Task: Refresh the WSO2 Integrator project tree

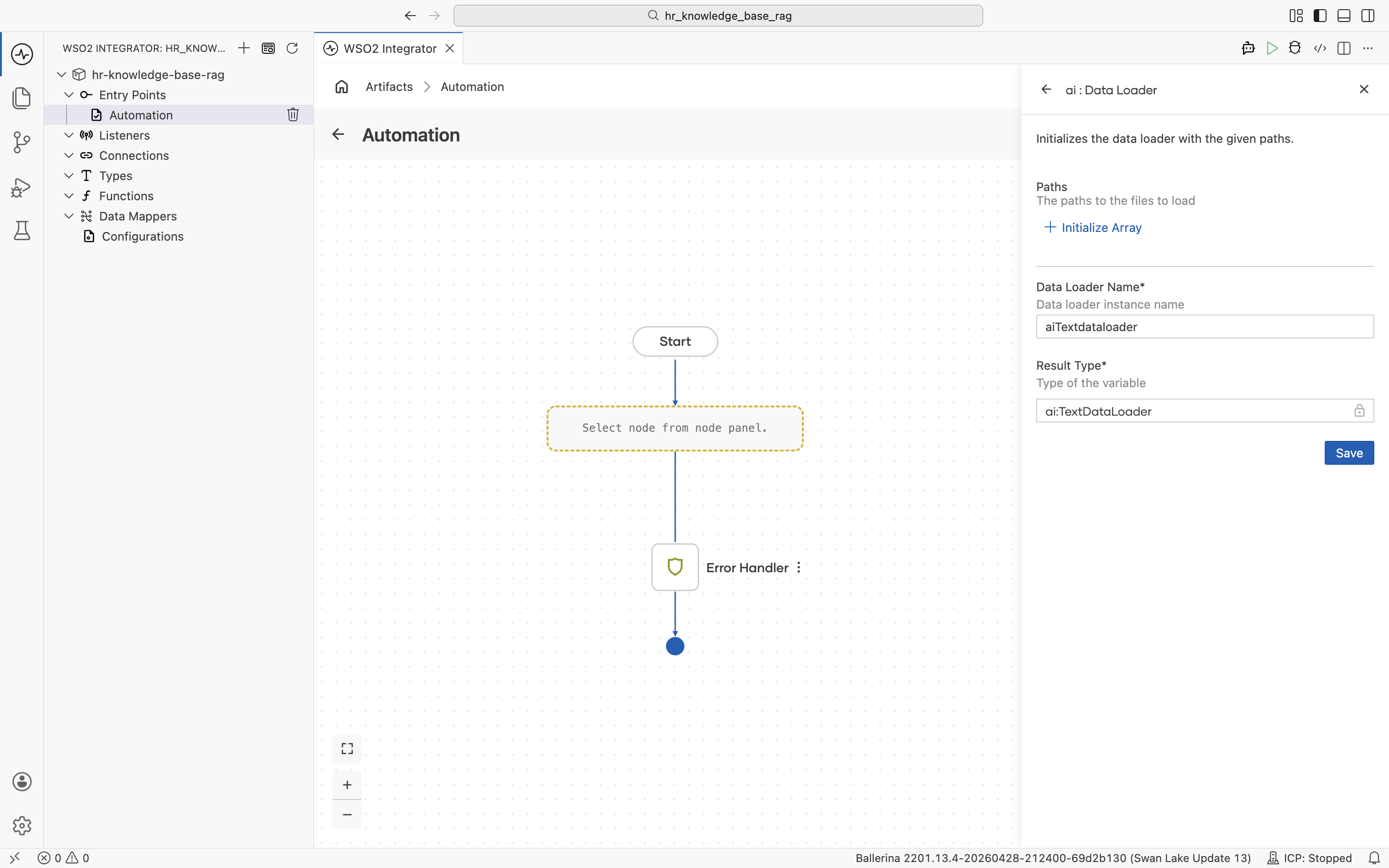Action: click(292, 48)
